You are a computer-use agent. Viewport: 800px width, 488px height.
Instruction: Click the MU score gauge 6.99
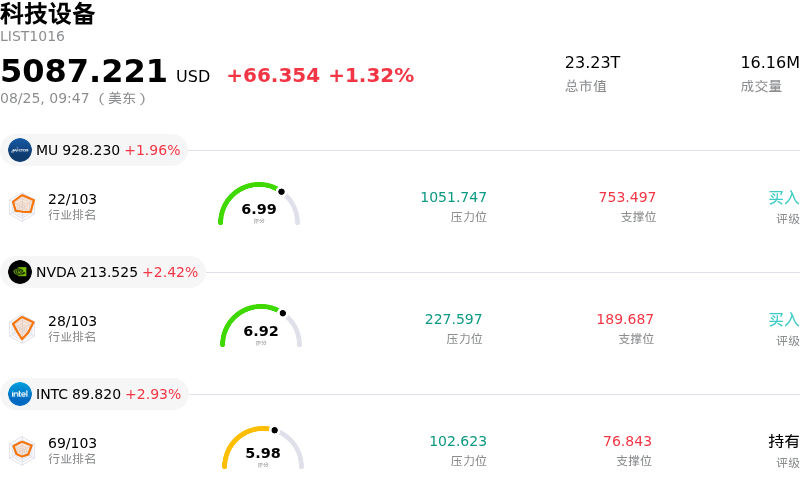point(259,204)
